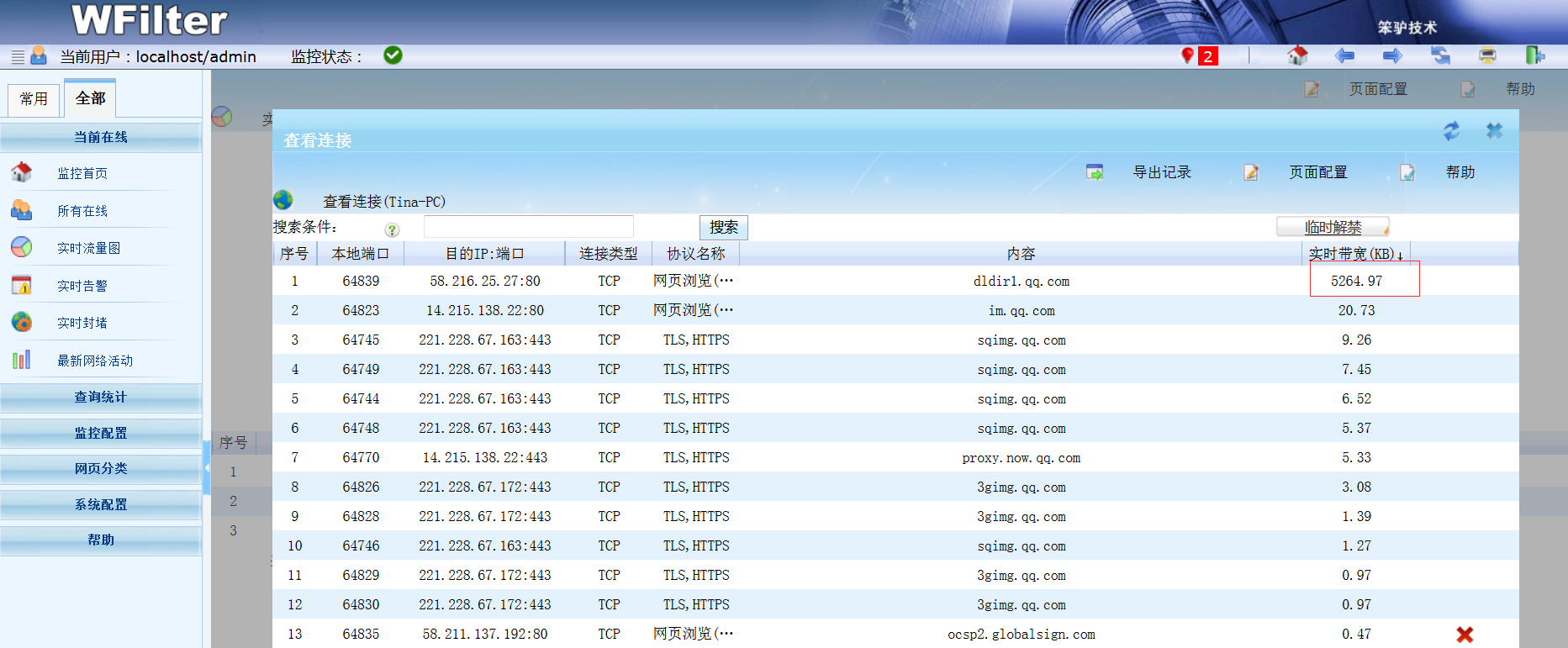Screen dimensions: 1568x648
Task: Click the red X on row 13
Action: click(x=1465, y=635)
